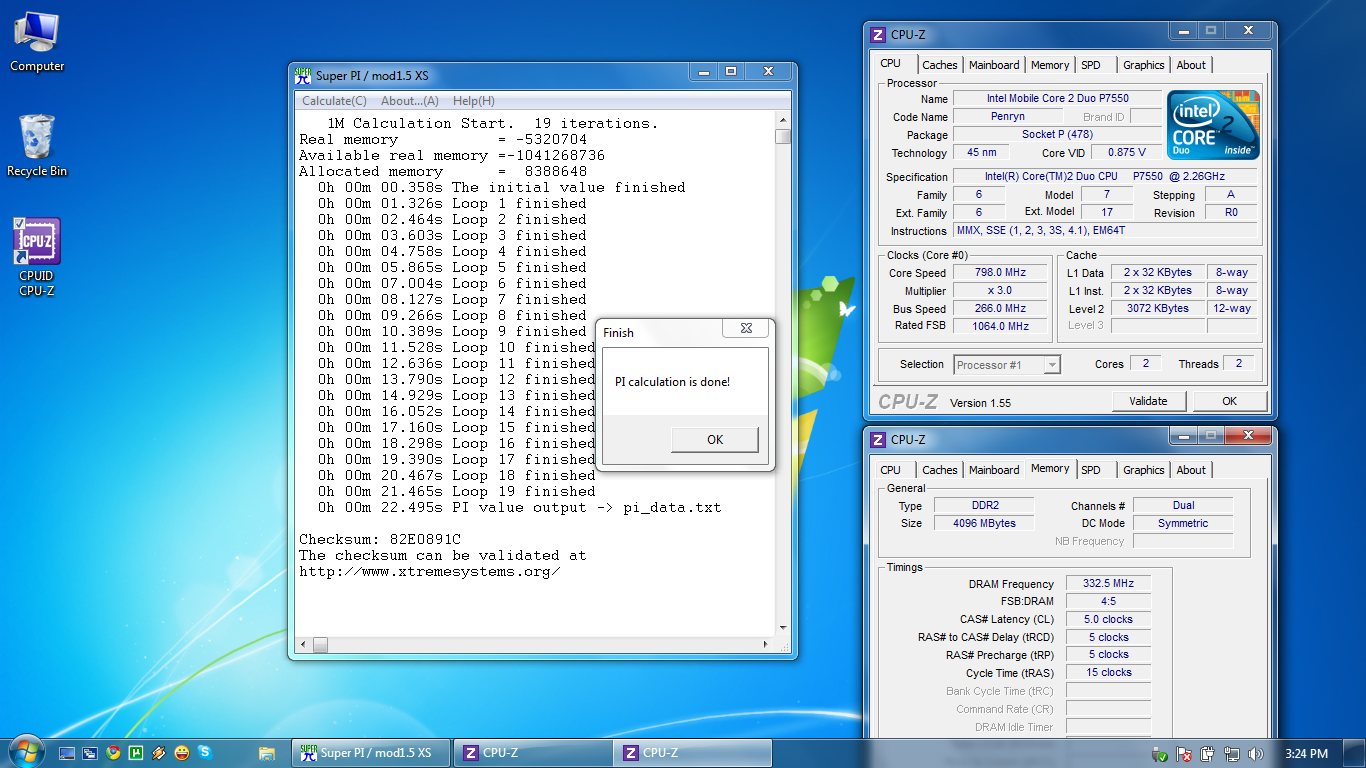Launch the CPUID CPU-Z desktop shortcut
This screenshot has width=1366, height=768.
tap(37, 258)
